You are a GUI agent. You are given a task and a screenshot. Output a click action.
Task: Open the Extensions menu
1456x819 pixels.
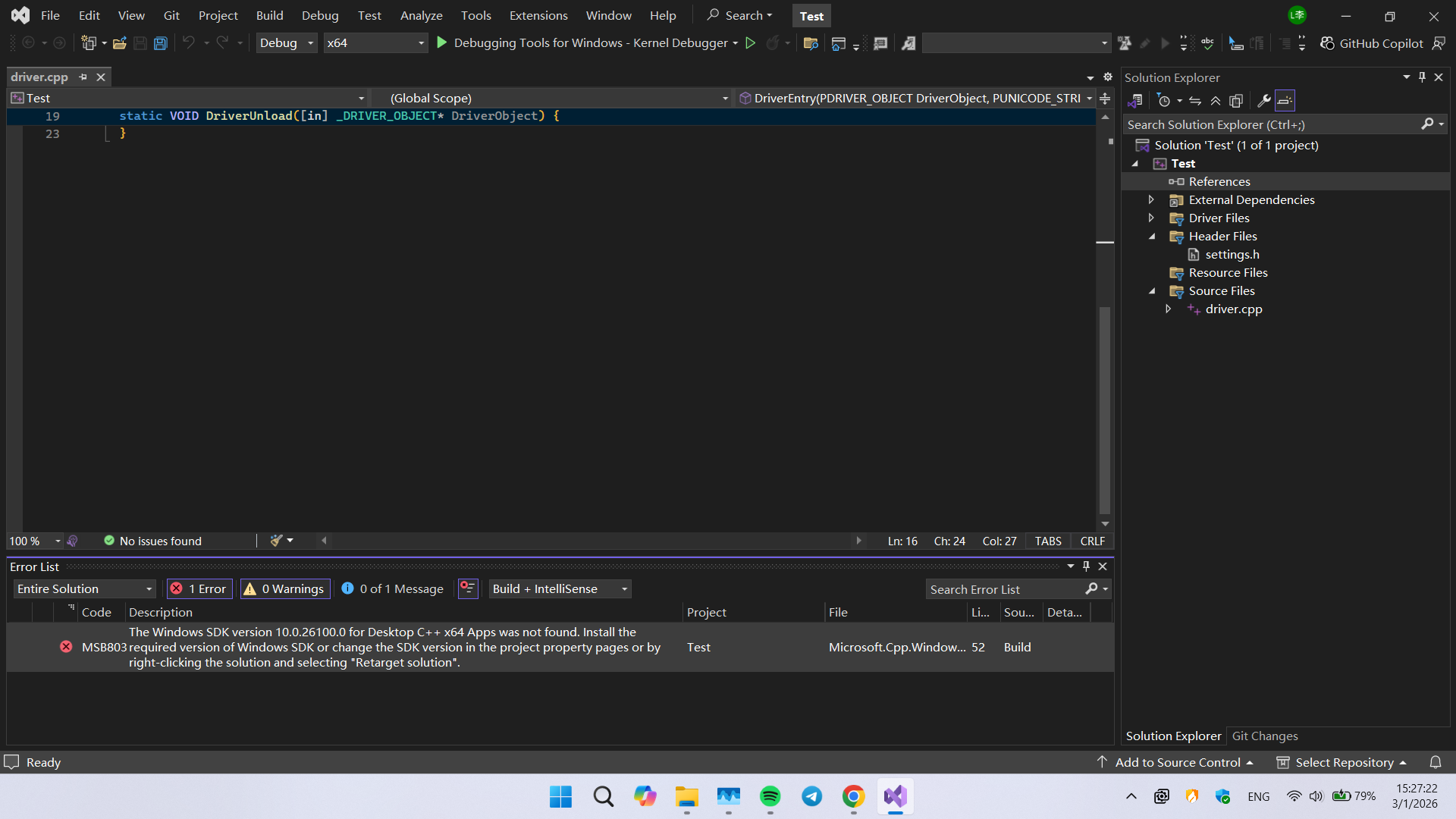(x=538, y=15)
